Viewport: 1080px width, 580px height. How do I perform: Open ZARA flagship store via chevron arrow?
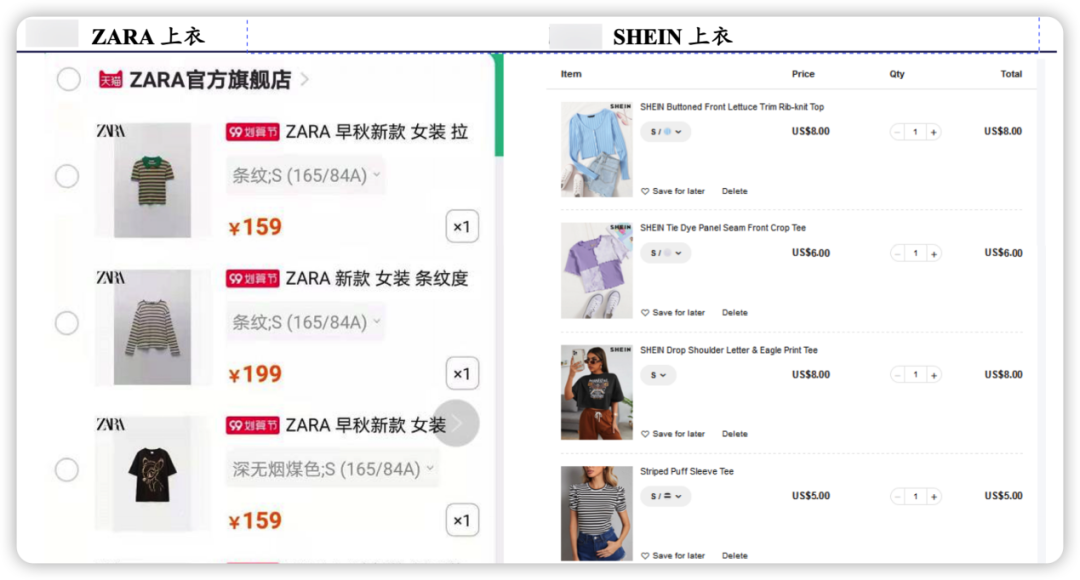[x=304, y=80]
